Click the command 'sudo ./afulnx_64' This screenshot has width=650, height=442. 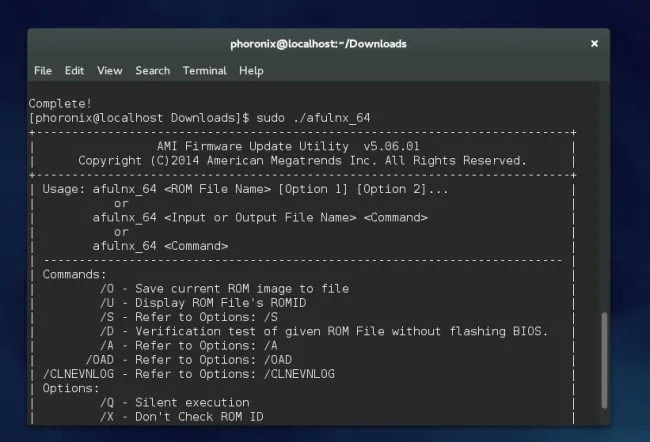(x=313, y=118)
